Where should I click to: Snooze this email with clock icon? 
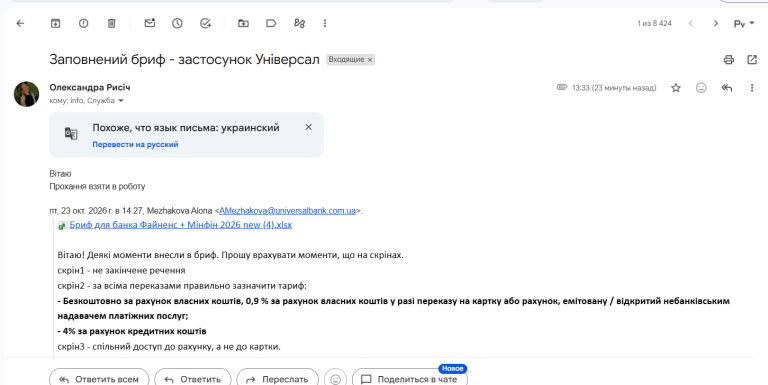[x=177, y=23]
